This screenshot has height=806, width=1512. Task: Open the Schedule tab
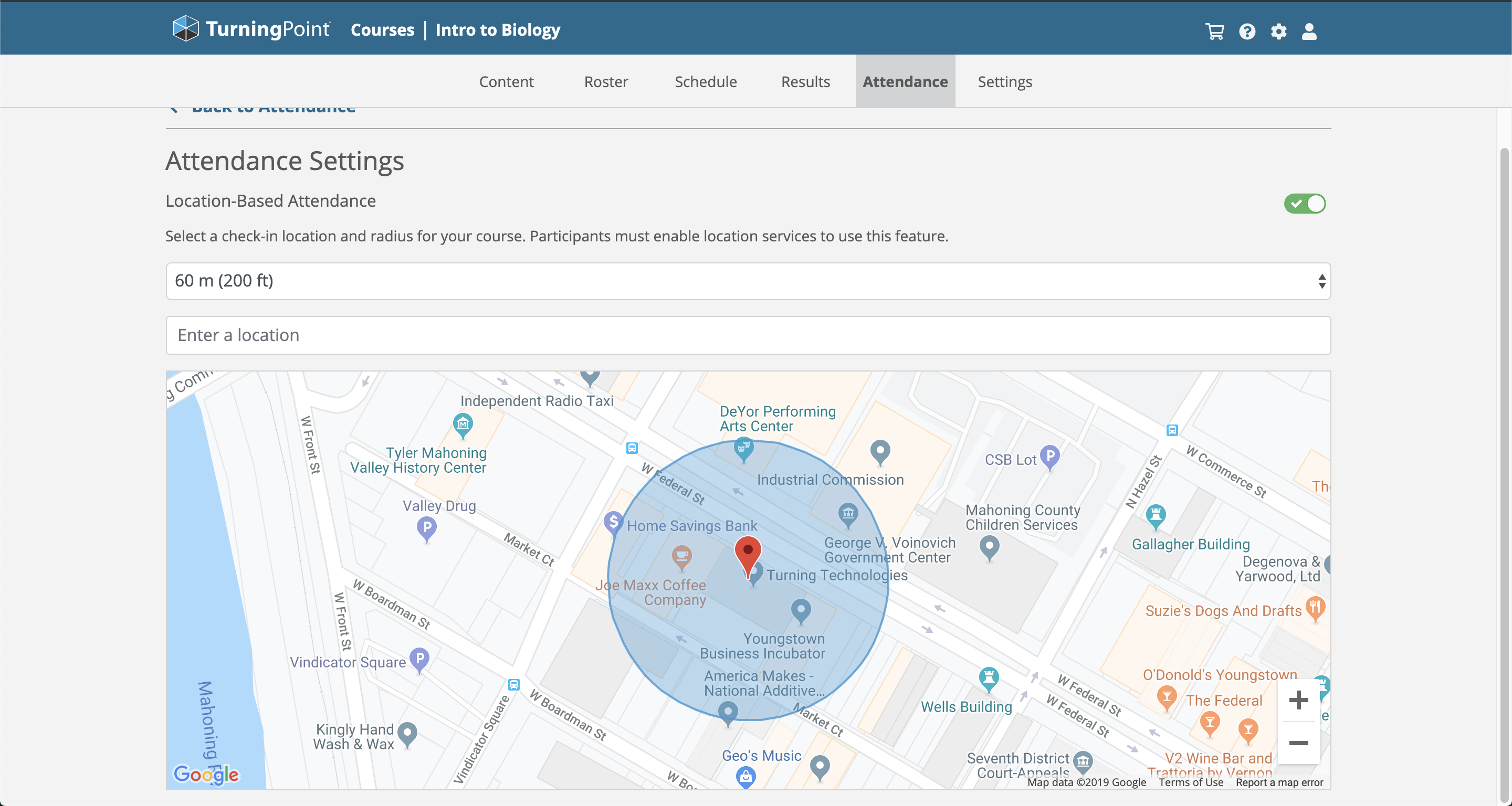(x=706, y=81)
